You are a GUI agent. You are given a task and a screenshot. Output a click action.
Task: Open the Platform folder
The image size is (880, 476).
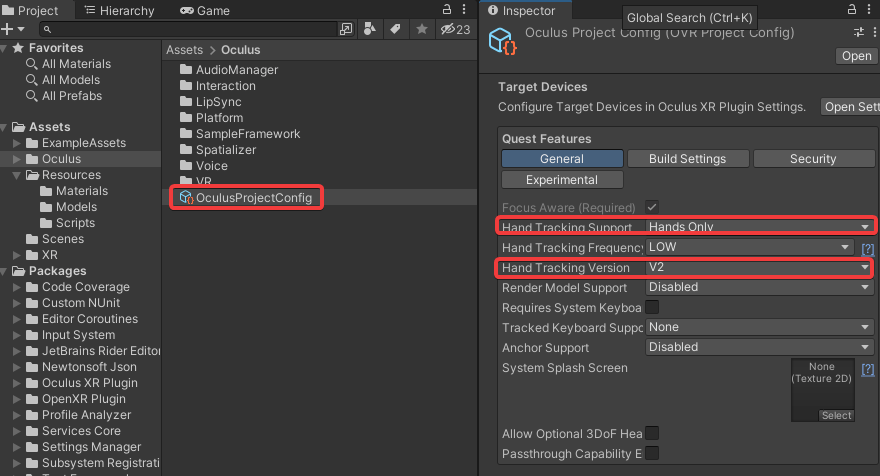click(212, 118)
